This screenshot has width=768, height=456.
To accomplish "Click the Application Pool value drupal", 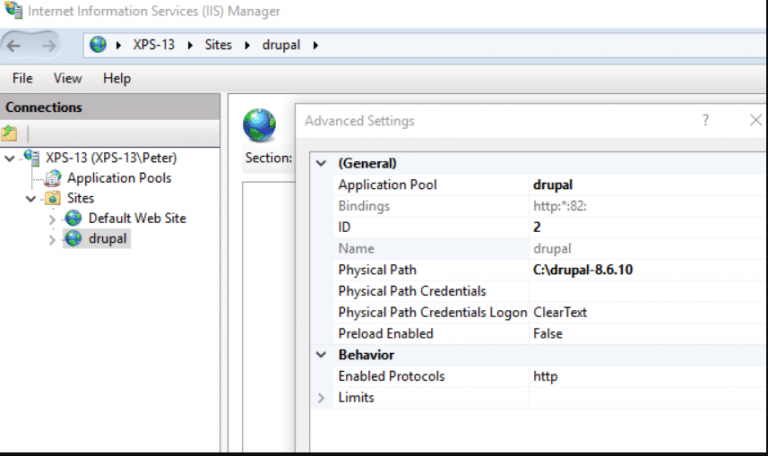I will point(553,185).
